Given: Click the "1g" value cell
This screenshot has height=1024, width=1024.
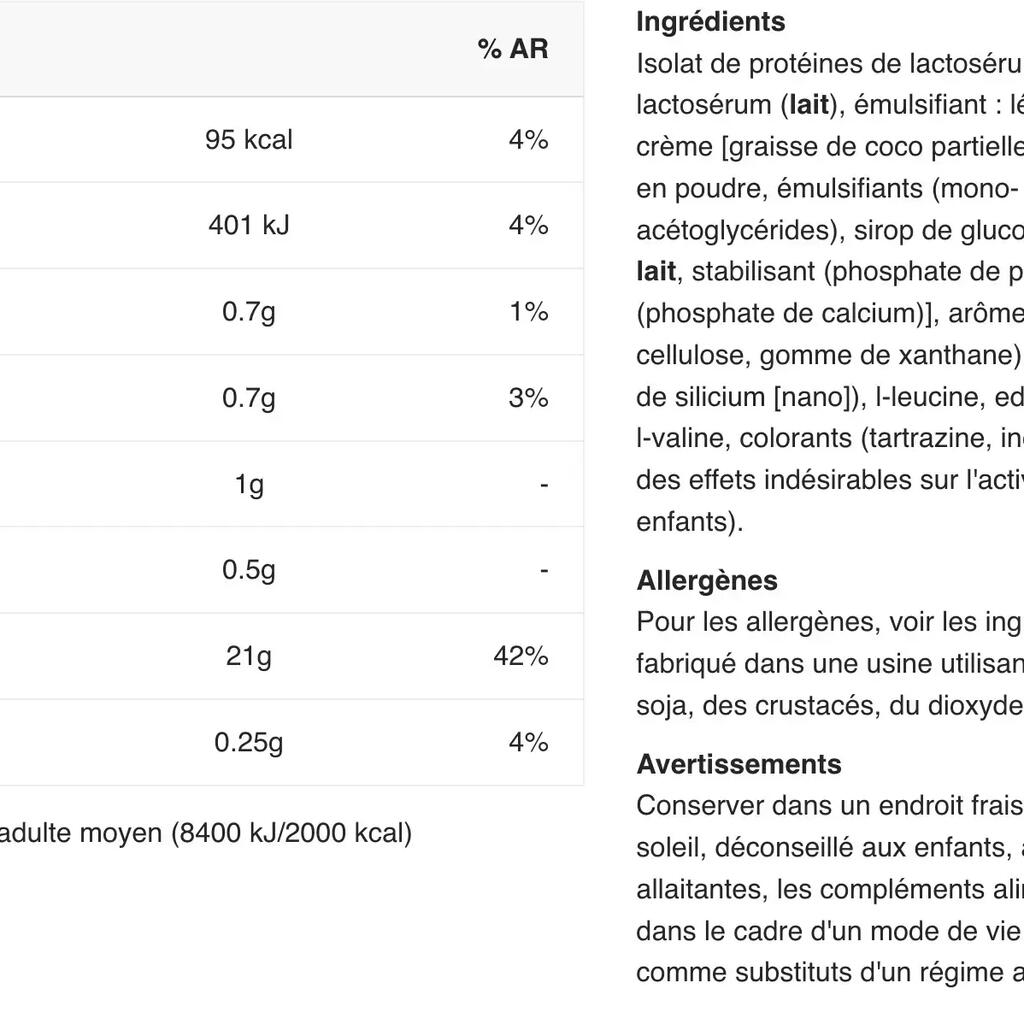Looking at the screenshot, I should tap(249, 485).
